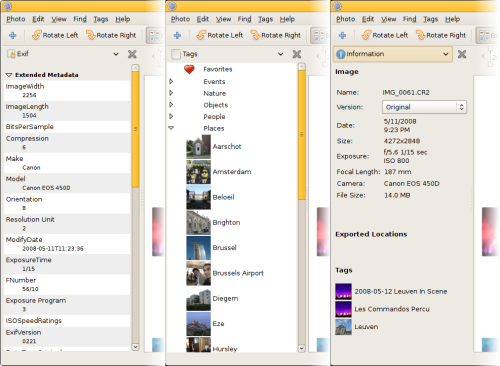The width and height of the screenshot is (500, 366).
Task: Rotate Left in the Exif window
Action: point(55,35)
